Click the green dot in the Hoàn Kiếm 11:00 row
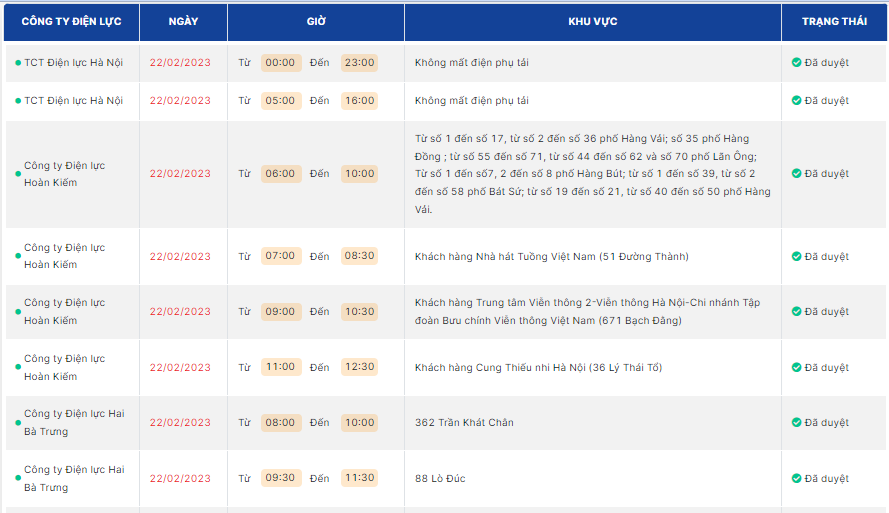This screenshot has height=513, width=889. coord(18,367)
